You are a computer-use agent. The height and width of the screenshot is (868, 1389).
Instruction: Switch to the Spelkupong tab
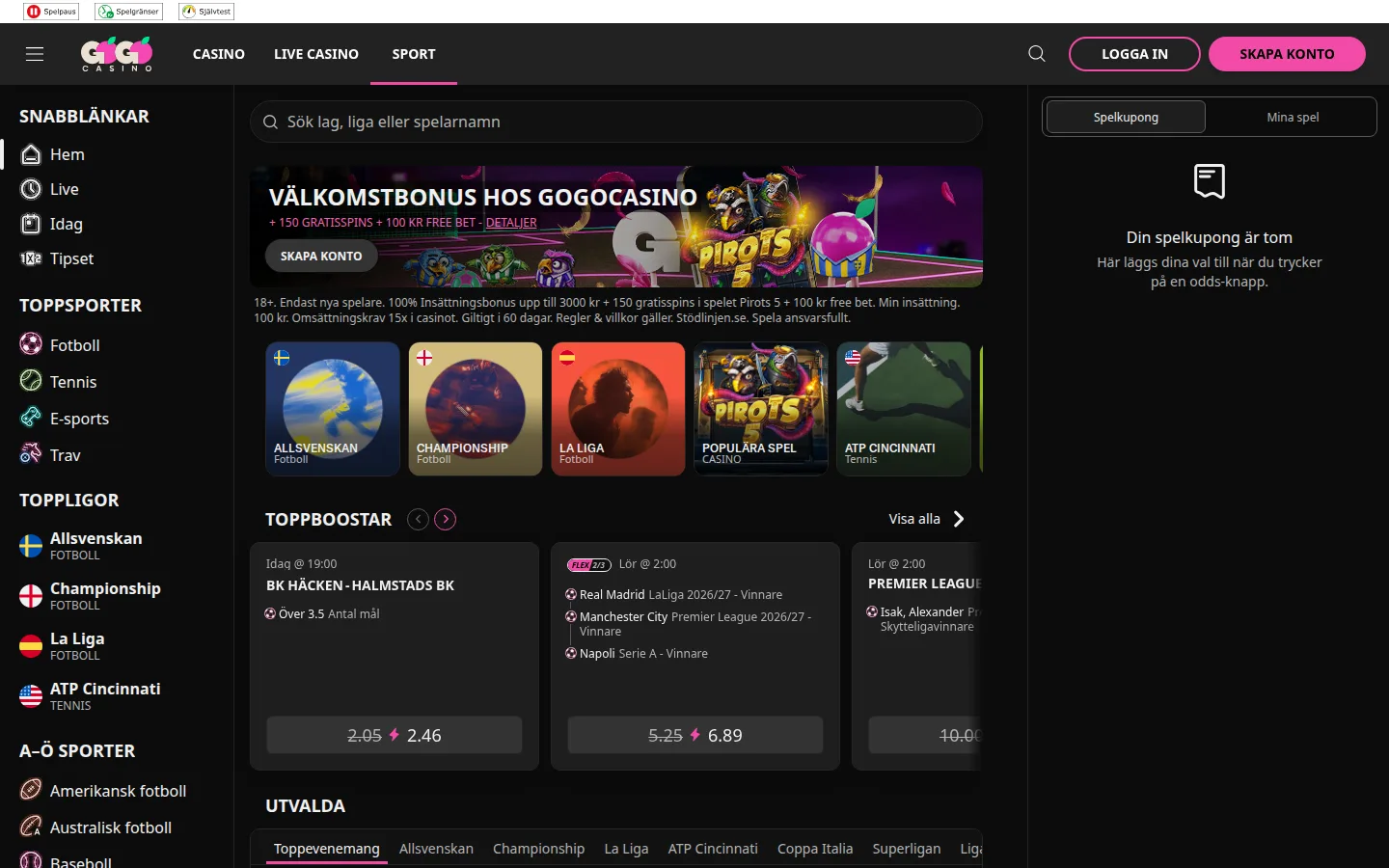tap(1126, 117)
